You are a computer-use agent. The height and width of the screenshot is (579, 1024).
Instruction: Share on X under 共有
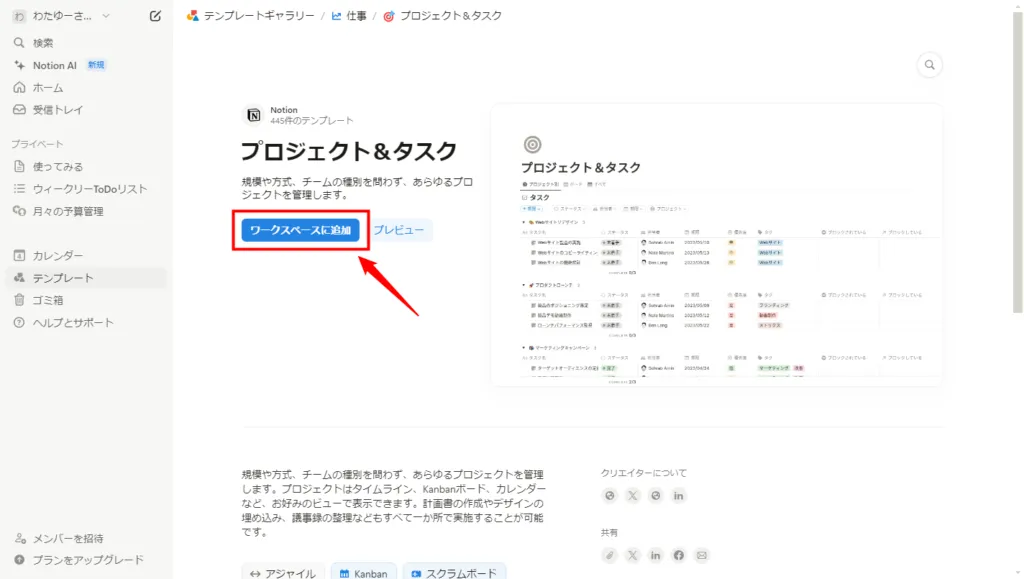point(632,555)
